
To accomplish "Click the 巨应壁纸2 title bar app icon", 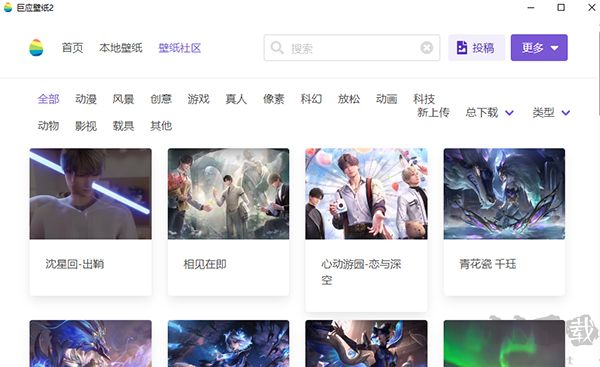I will pos(8,7).
